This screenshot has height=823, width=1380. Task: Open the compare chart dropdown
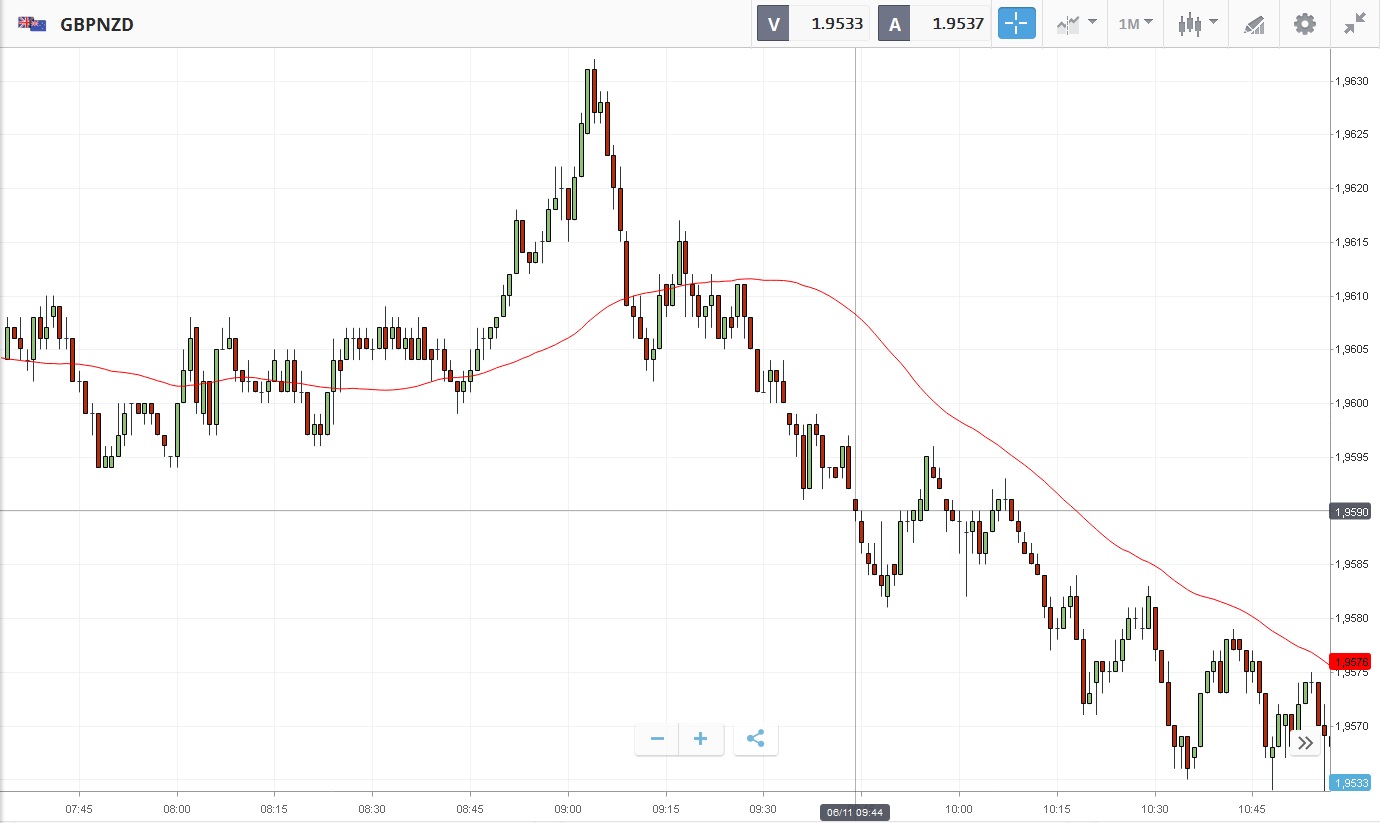[x=1076, y=24]
